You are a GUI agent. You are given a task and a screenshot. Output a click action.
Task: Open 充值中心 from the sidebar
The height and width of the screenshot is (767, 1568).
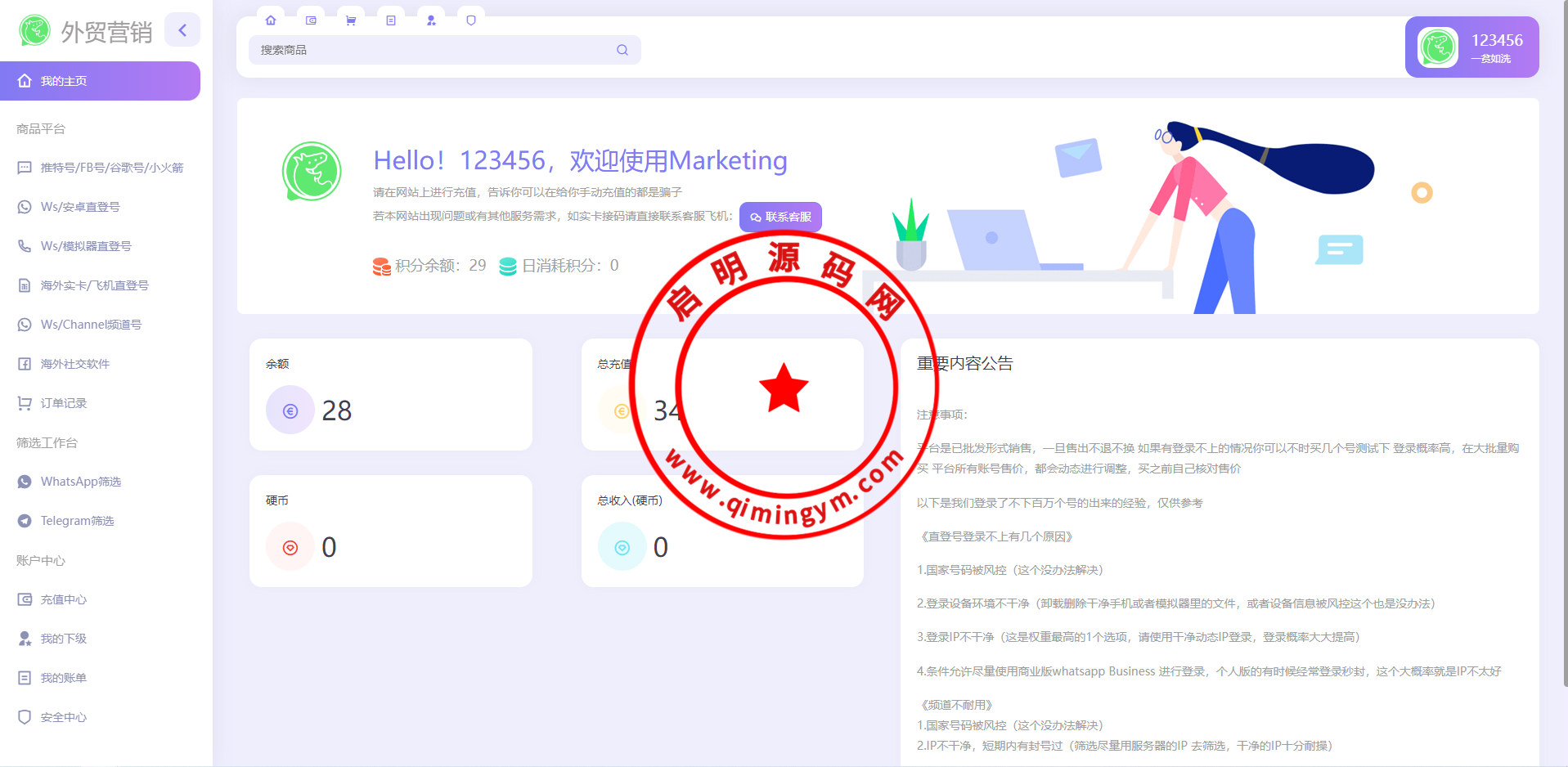pyautogui.click(x=64, y=599)
